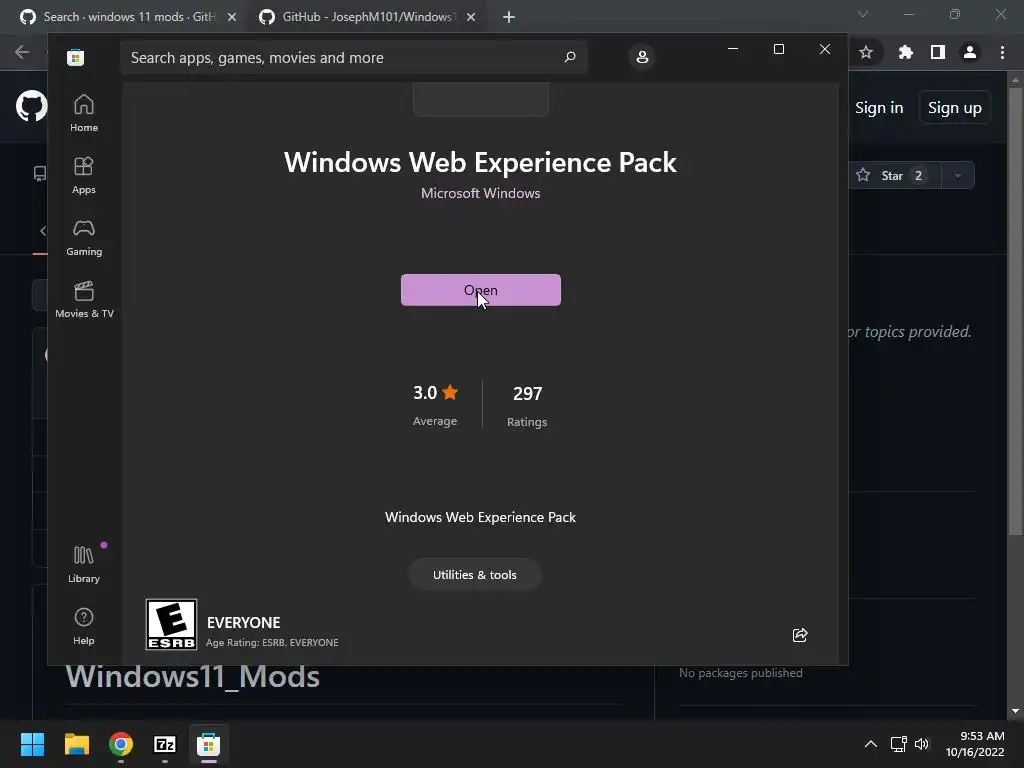Open File Explorer from taskbar
The height and width of the screenshot is (768, 1024).
click(x=76, y=744)
